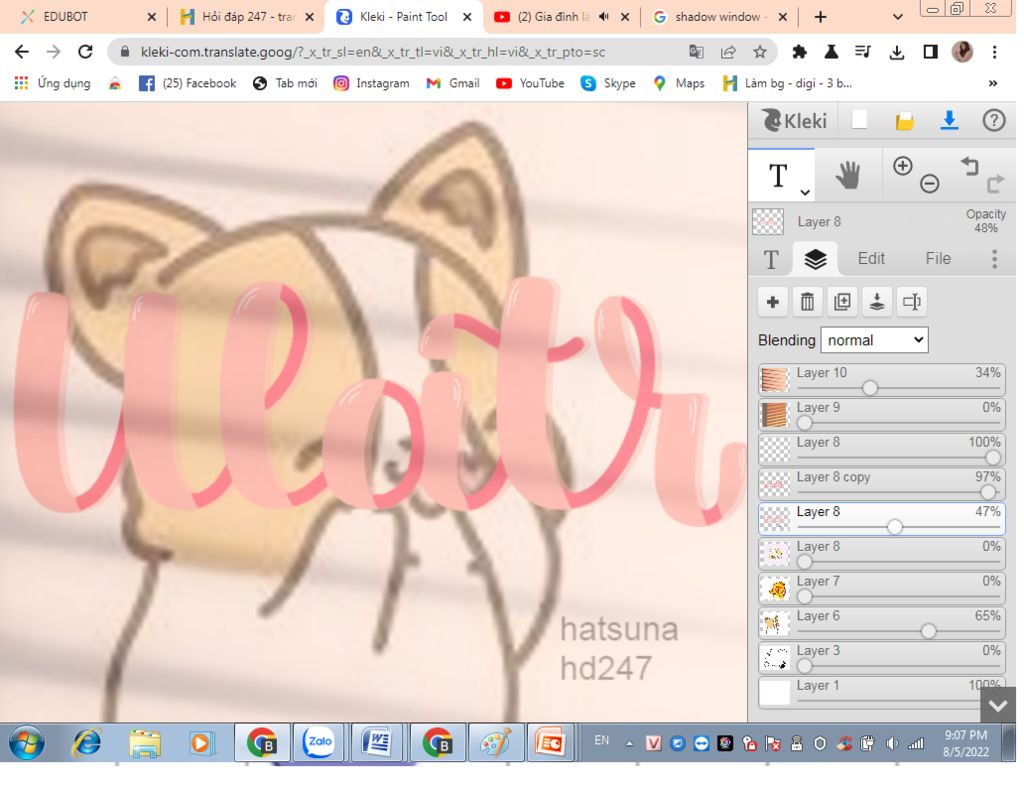Adjust the Layer 6 opacity slider

(928, 631)
